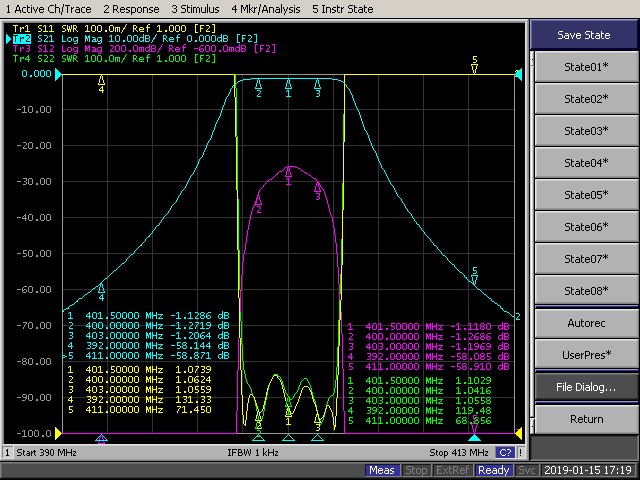Toggle the ExtRef status indicator
This screenshot has height=480, width=640.
pos(451,470)
